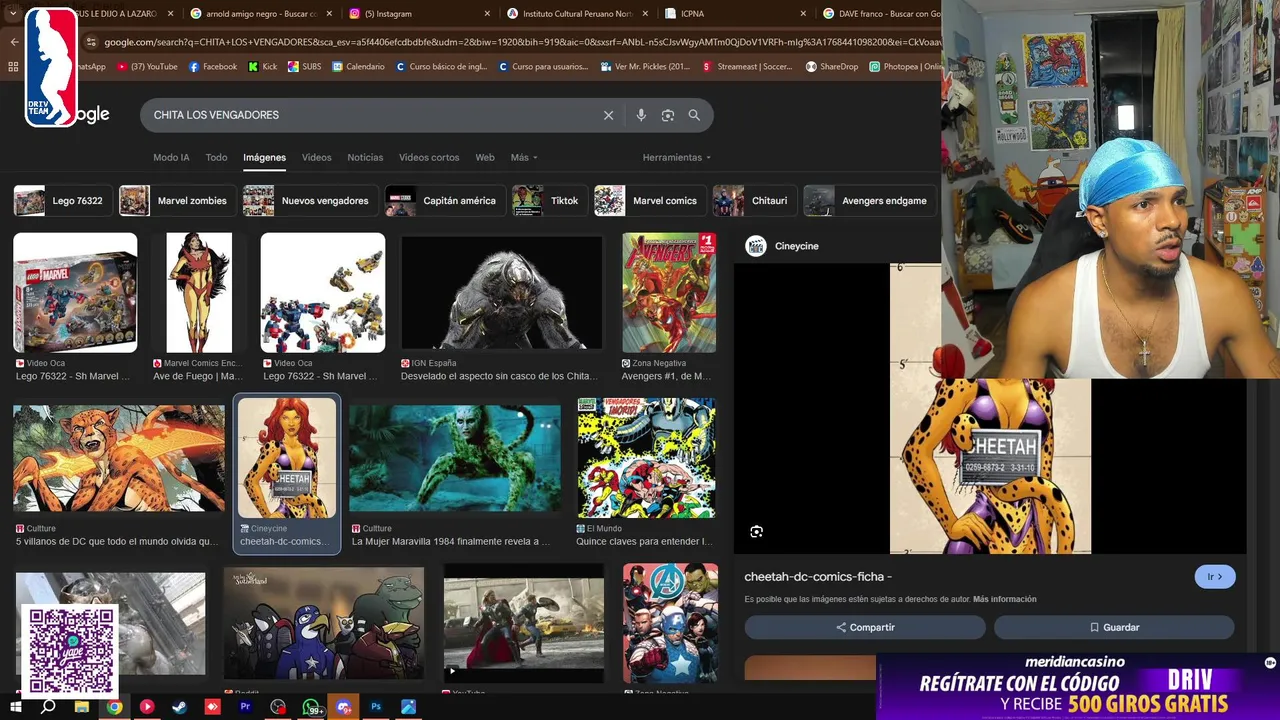The width and height of the screenshot is (1280, 720).
Task: Expand the Herramientas dropdown
Action: (x=677, y=157)
